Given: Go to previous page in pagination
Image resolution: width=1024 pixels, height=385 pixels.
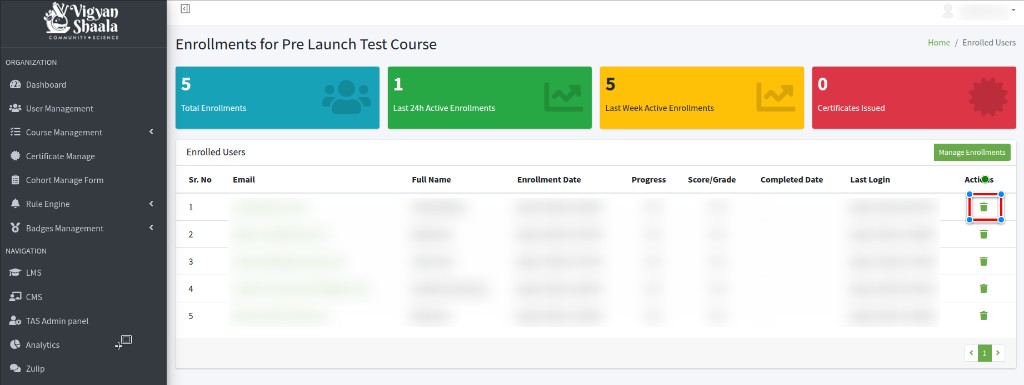Looking at the screenshot, I should click(971, 353).
